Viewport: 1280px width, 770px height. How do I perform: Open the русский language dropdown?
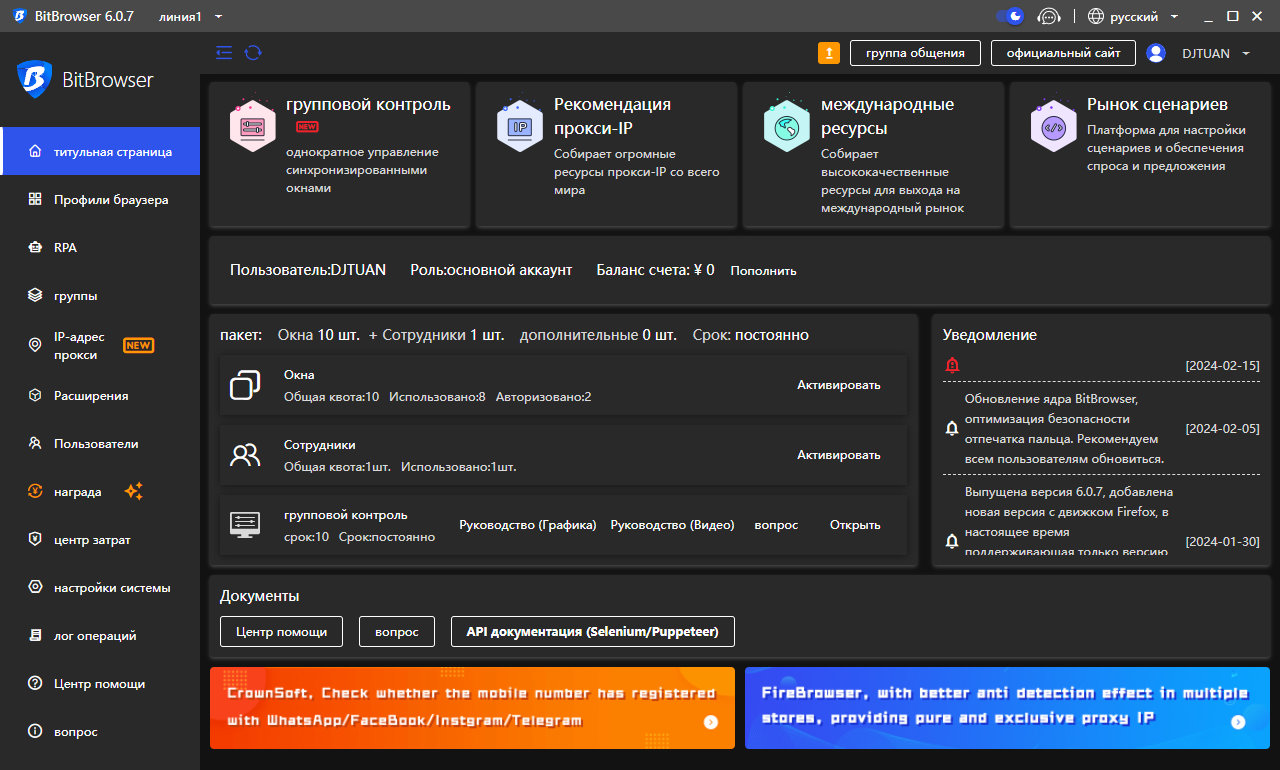point(1133,16)
